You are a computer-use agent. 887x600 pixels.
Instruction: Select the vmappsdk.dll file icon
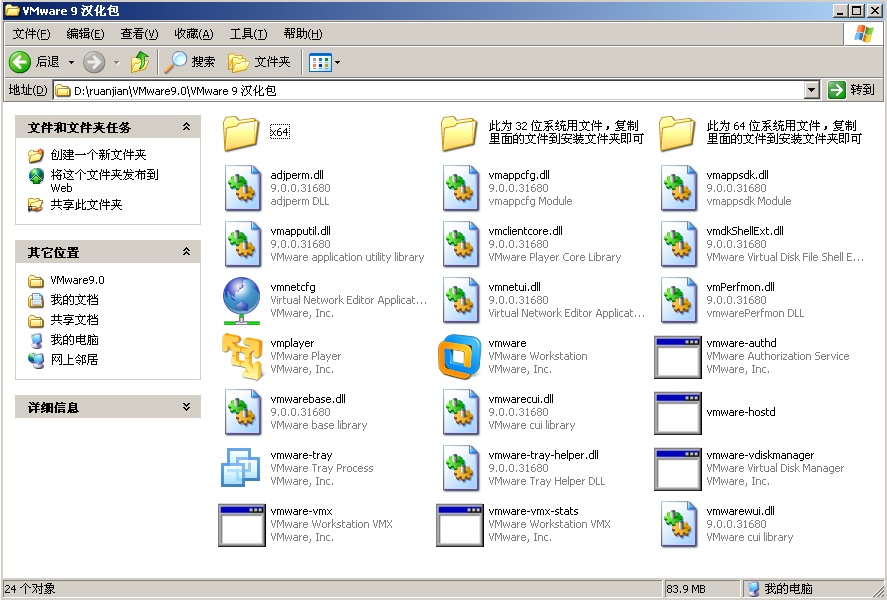coord(679,188)
